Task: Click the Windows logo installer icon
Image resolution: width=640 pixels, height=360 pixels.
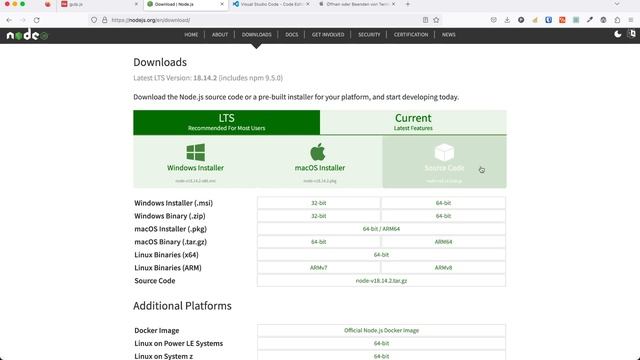Action: (196, 152)
